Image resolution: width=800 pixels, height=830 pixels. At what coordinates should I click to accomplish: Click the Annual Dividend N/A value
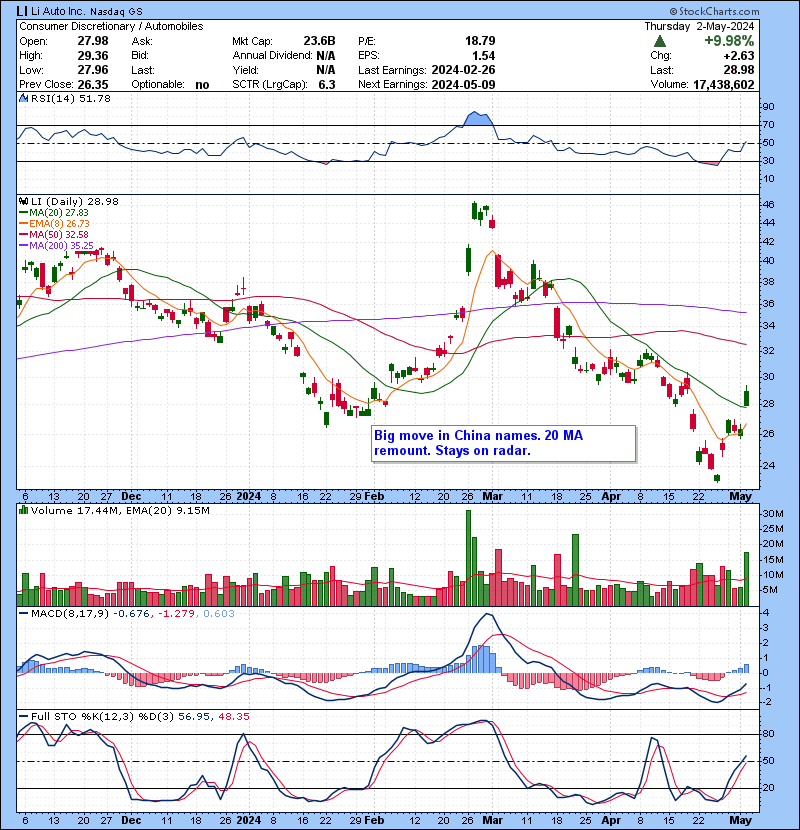coord(326,56)
